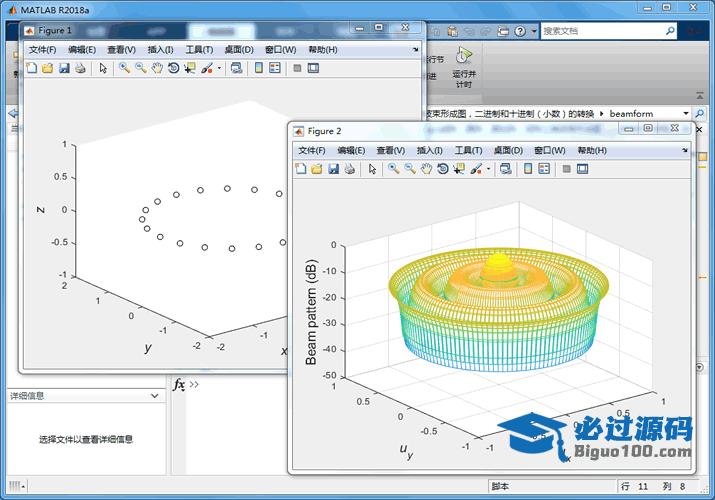715x500 pixels.
Task: Click New Figure icon in Figure 1 toolbar
Action: point(31,68)
